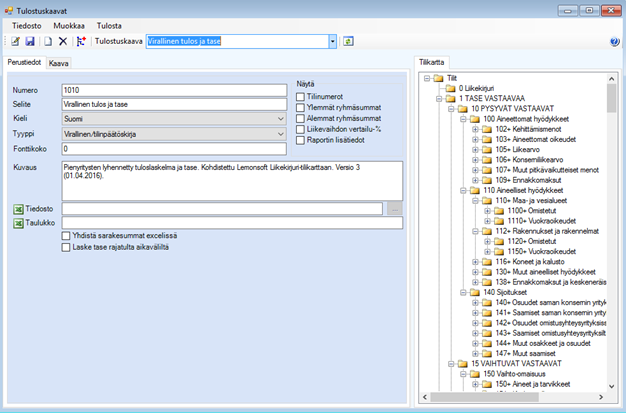Click the new blank document icon
This screenshot has width=626, height=413.
click(x=46, y=42)
